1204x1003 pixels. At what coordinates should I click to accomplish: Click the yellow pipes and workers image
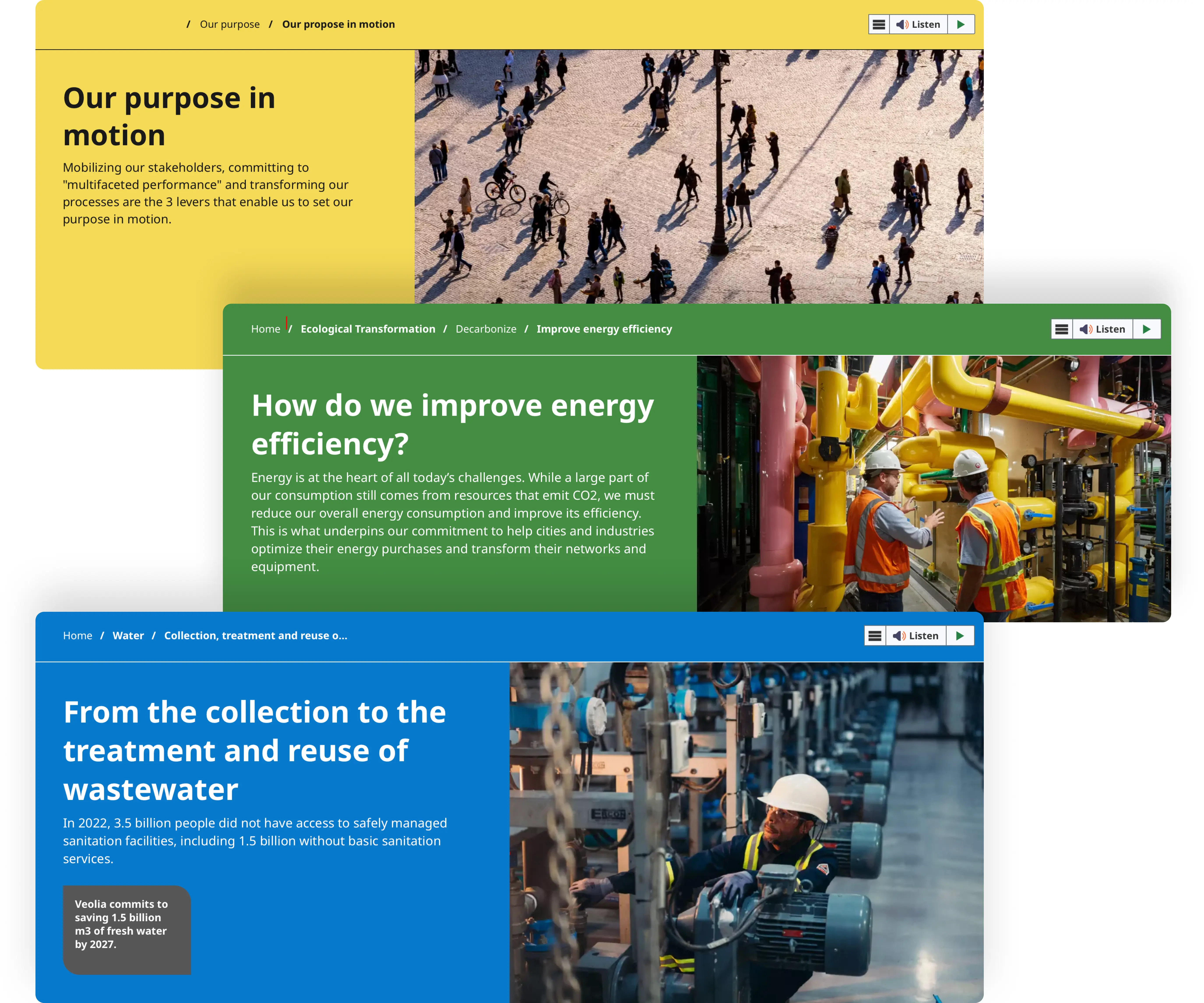[x=934, y=488]
